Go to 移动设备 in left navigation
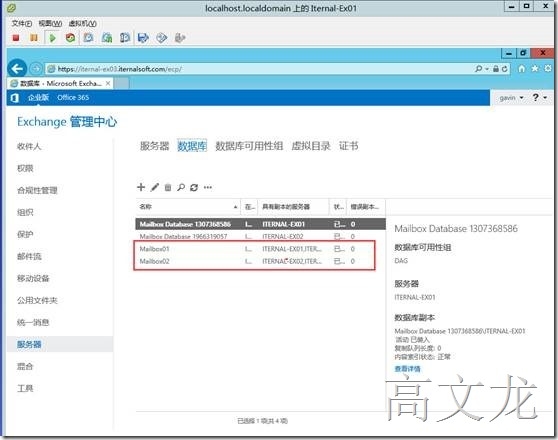The width and height of the screenshot is (558, 440). [x=33, y=278]
